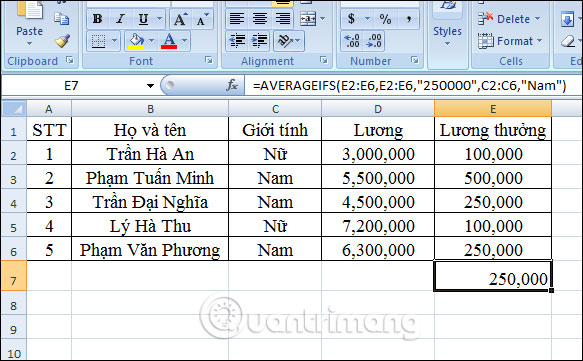Select row 1 header
The image size is (583, 361).
(x=14, y=129)
